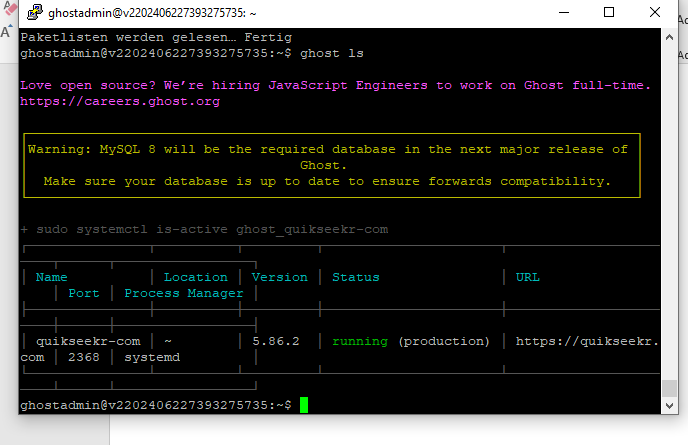Screen dimensions: 688x445
Task: Click the "Paketlisten werden gelesen… Fertig" line
Action: tap(156, 37)
